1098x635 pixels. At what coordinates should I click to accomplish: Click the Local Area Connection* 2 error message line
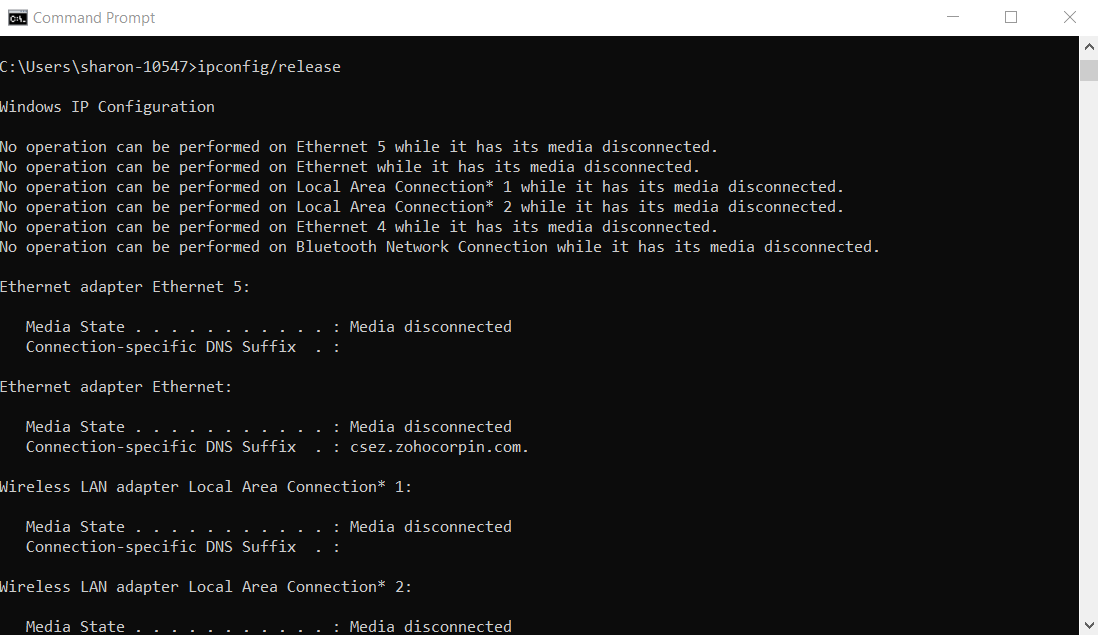click(x=420, y=206)
